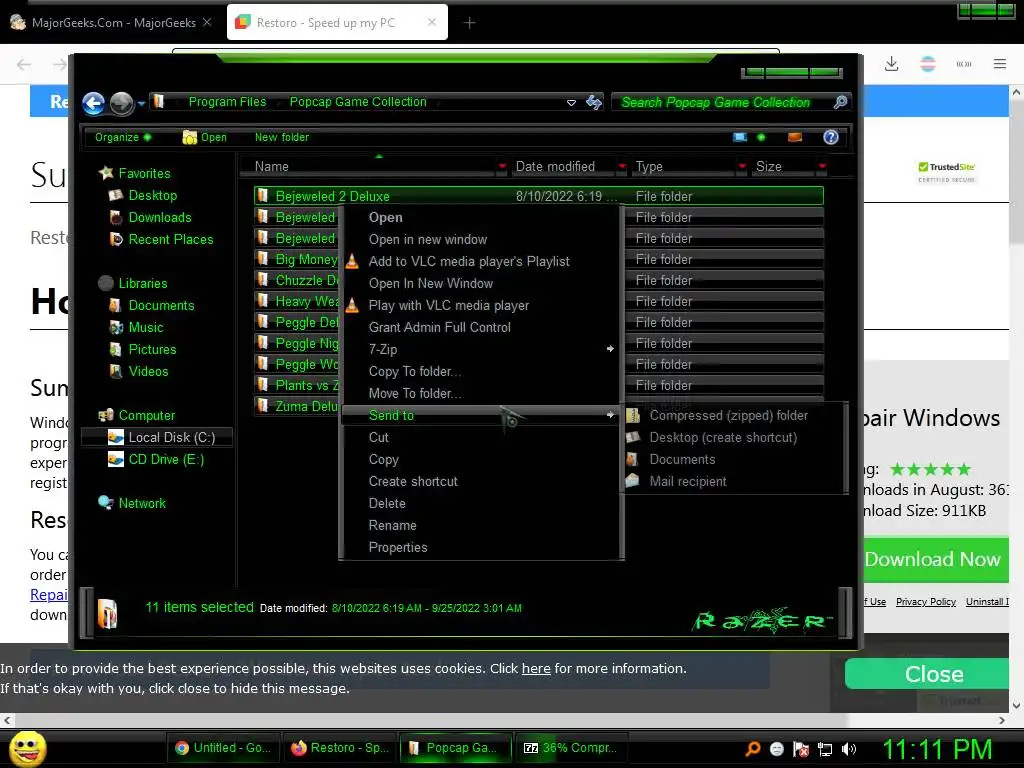Click the New folder toolbar button
Screen dimensions: 1024x768
281,137
